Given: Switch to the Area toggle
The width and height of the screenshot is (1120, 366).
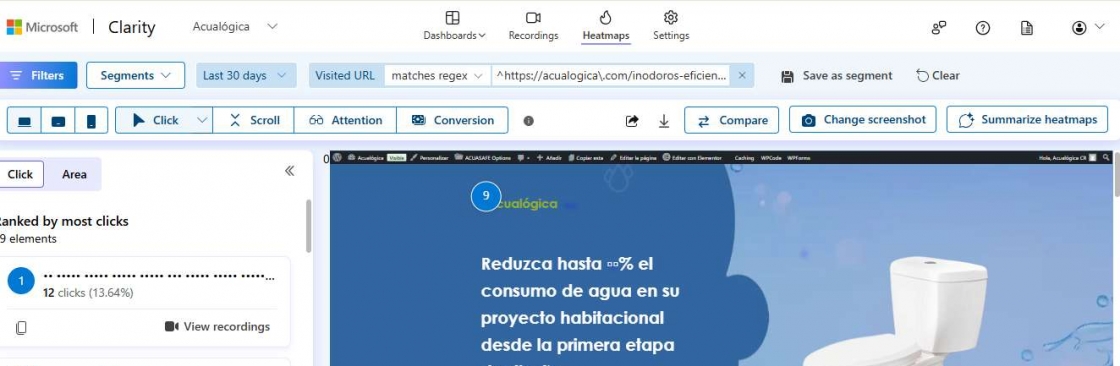Looking at the screenshot, I should tap(74, 174).
